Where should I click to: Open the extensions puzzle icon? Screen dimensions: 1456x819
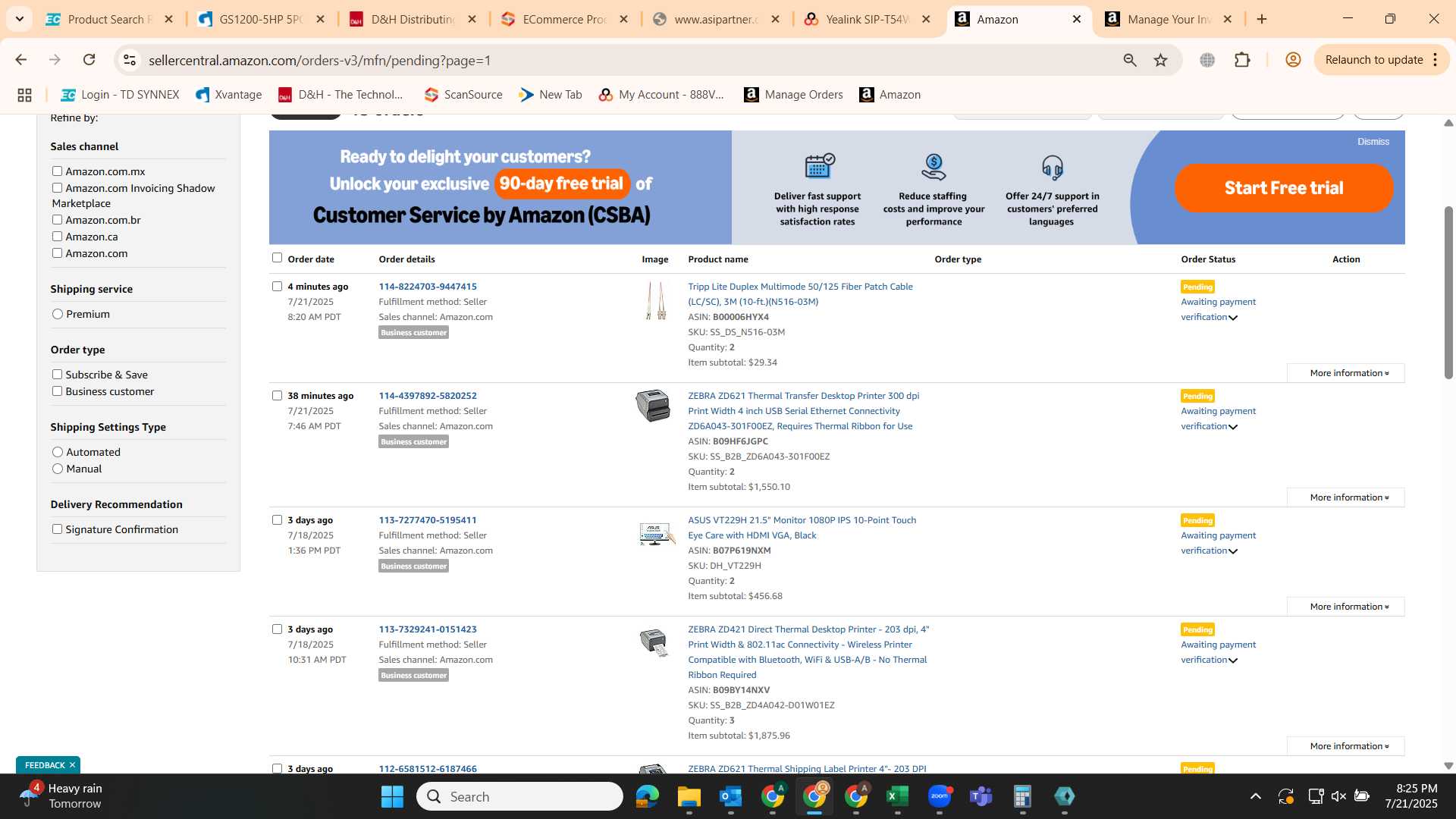click(x=1242, y=60)
